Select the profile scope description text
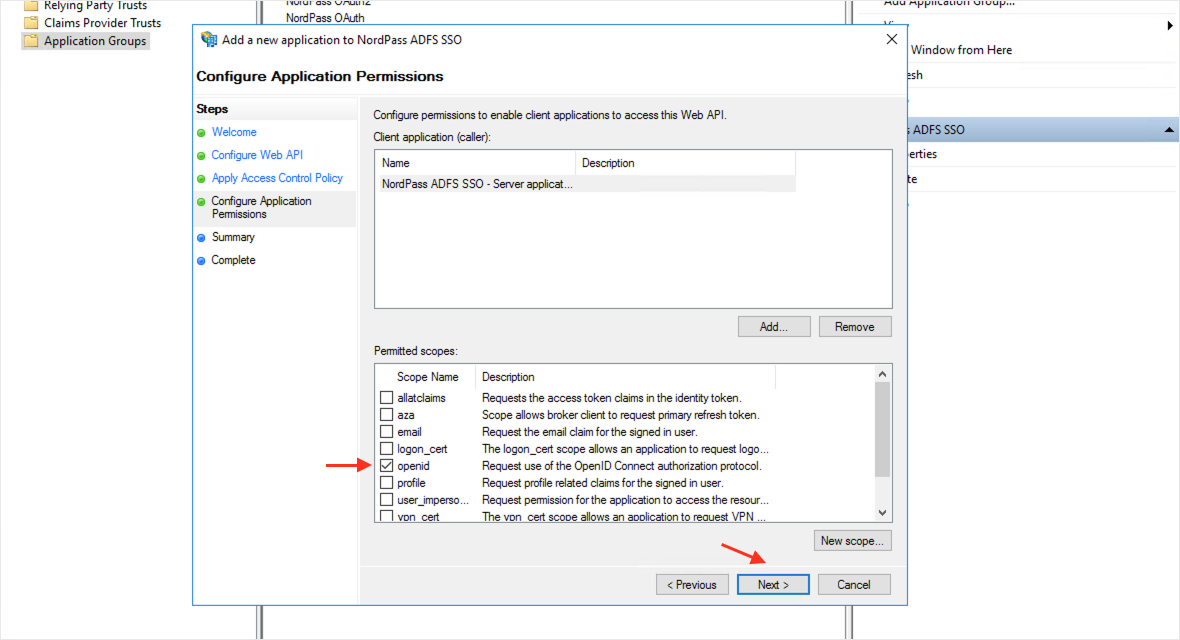This screenshot has width=1180, height=640. pyautogui.click(x=602, y=483)
